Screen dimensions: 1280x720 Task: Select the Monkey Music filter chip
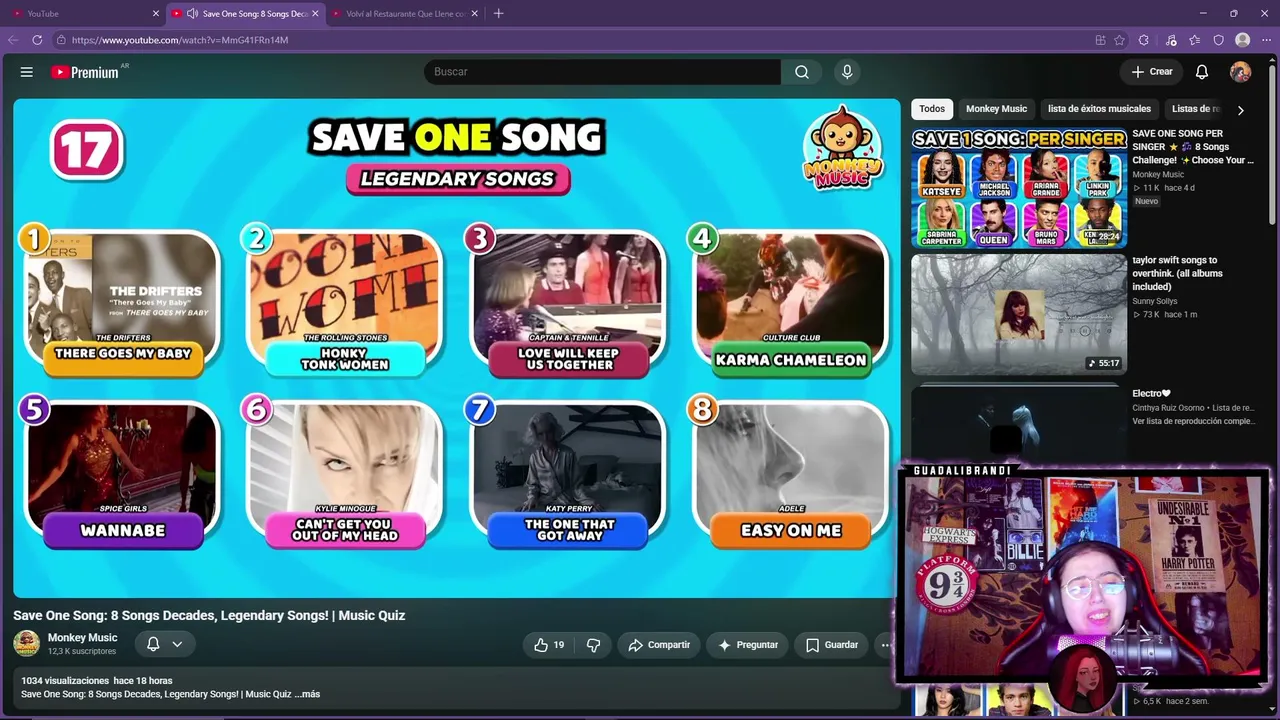pos(996,109)
